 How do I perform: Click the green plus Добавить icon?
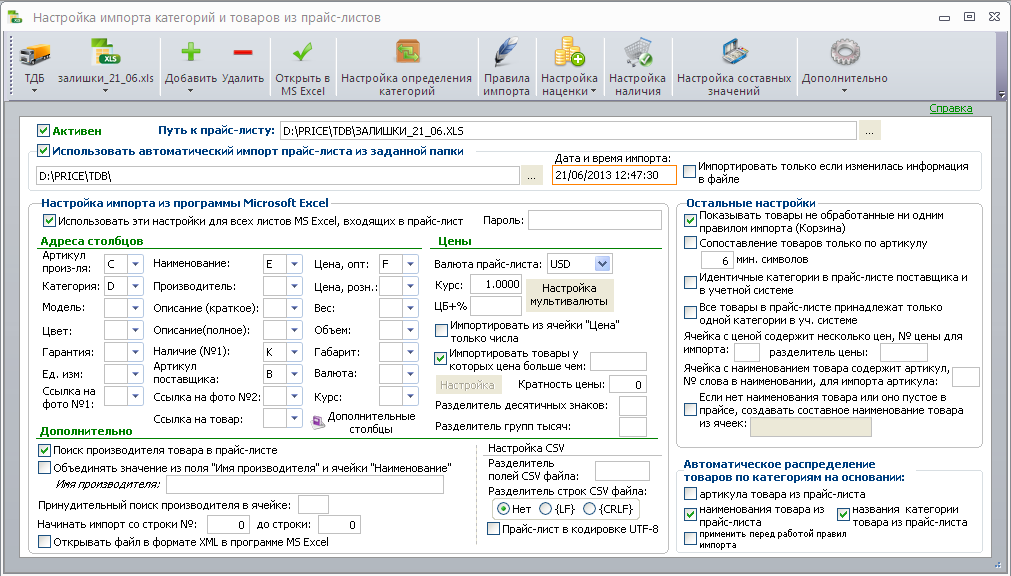[x=190, y=52]
